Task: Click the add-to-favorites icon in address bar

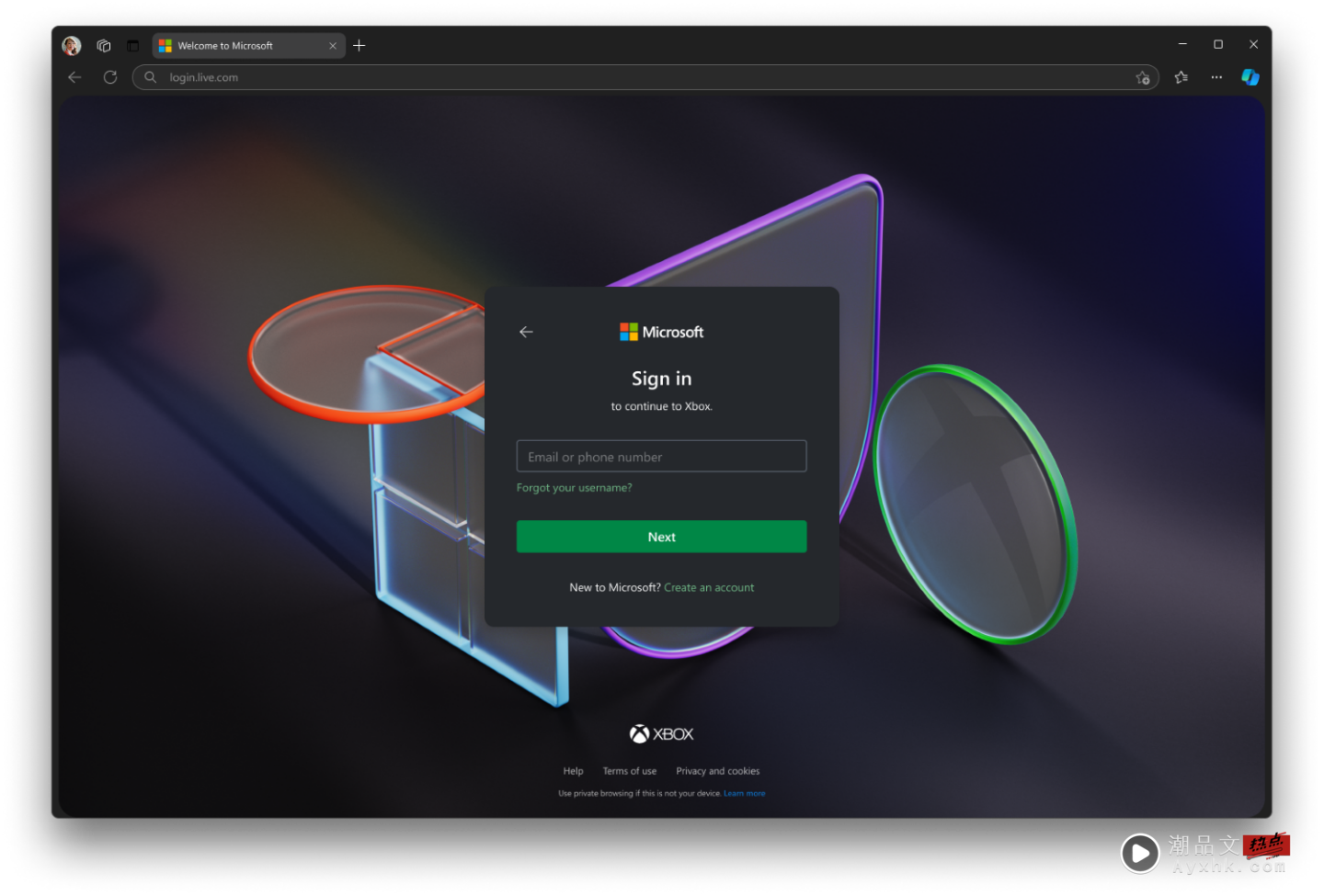Action: (x=1143, y=77)
